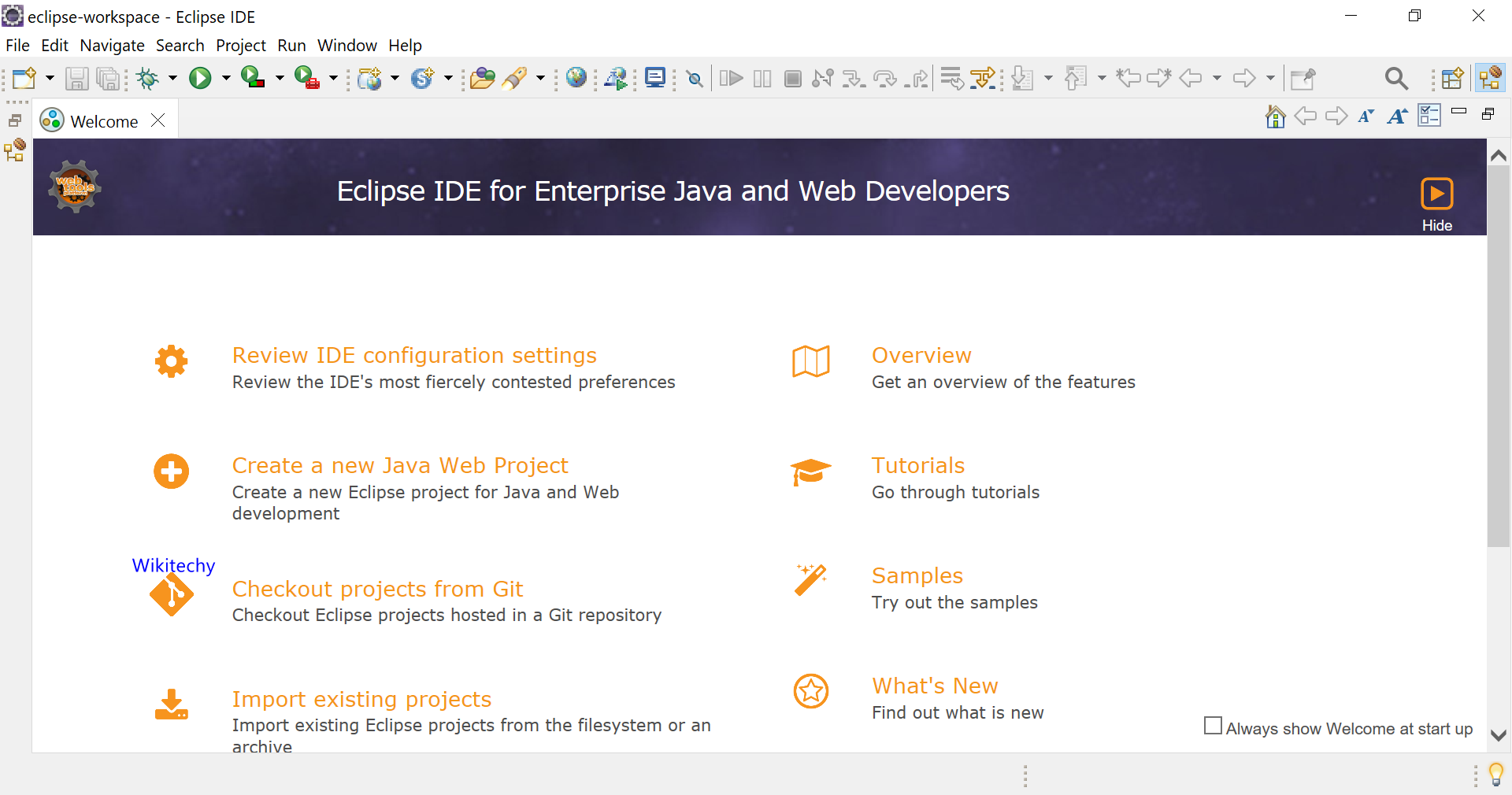This screenshot has width=1512, height=795.
Task: Open Create a new Java Web Project link
Action: coord(400,465)
